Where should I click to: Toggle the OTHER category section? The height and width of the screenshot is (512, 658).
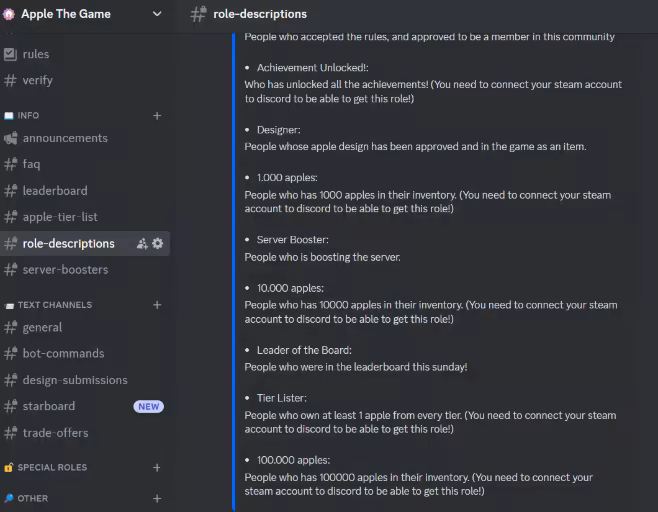tap(32, 498)
